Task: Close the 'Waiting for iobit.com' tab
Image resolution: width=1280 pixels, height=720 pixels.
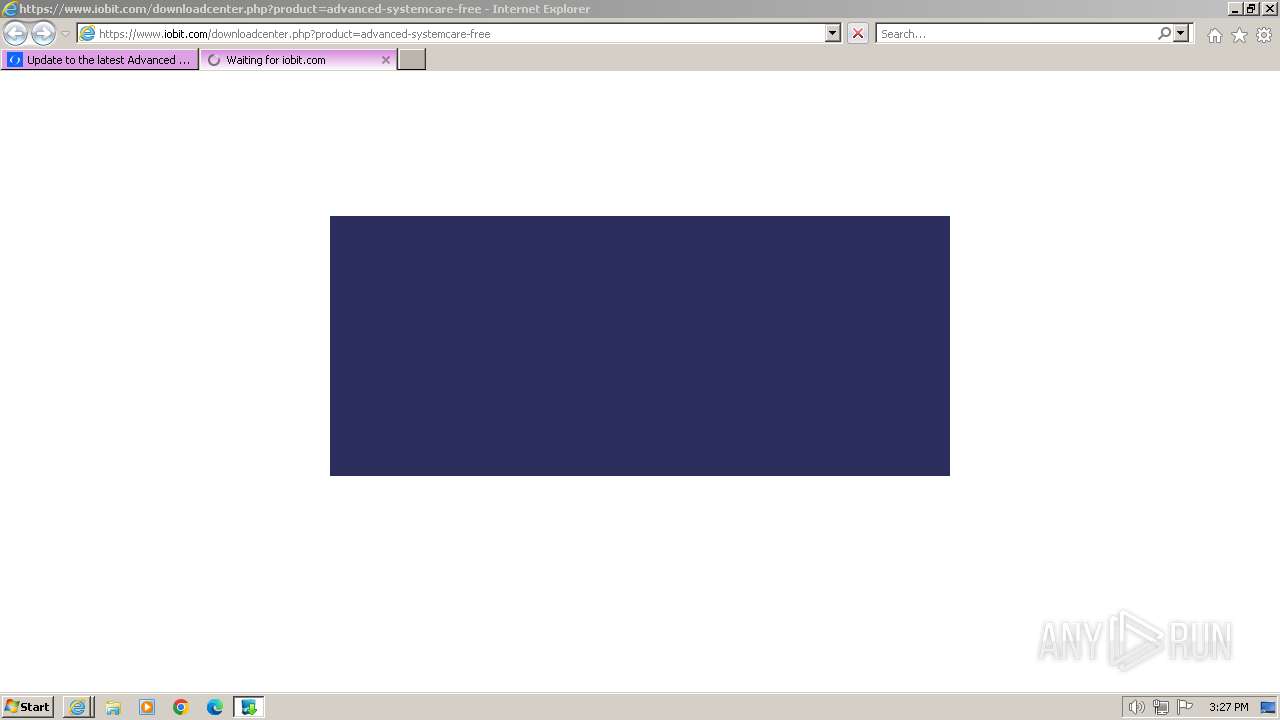Action: coord(386,60)
